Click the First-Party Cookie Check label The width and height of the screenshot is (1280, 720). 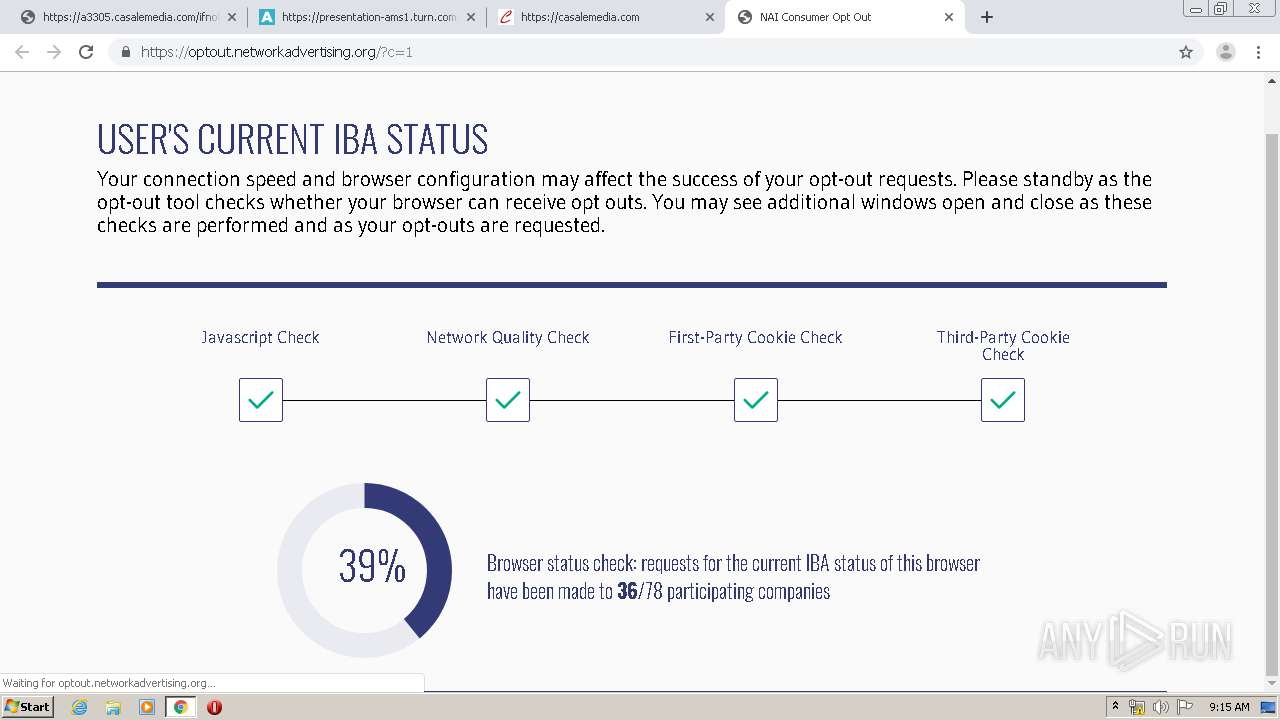tap(755, 337)
